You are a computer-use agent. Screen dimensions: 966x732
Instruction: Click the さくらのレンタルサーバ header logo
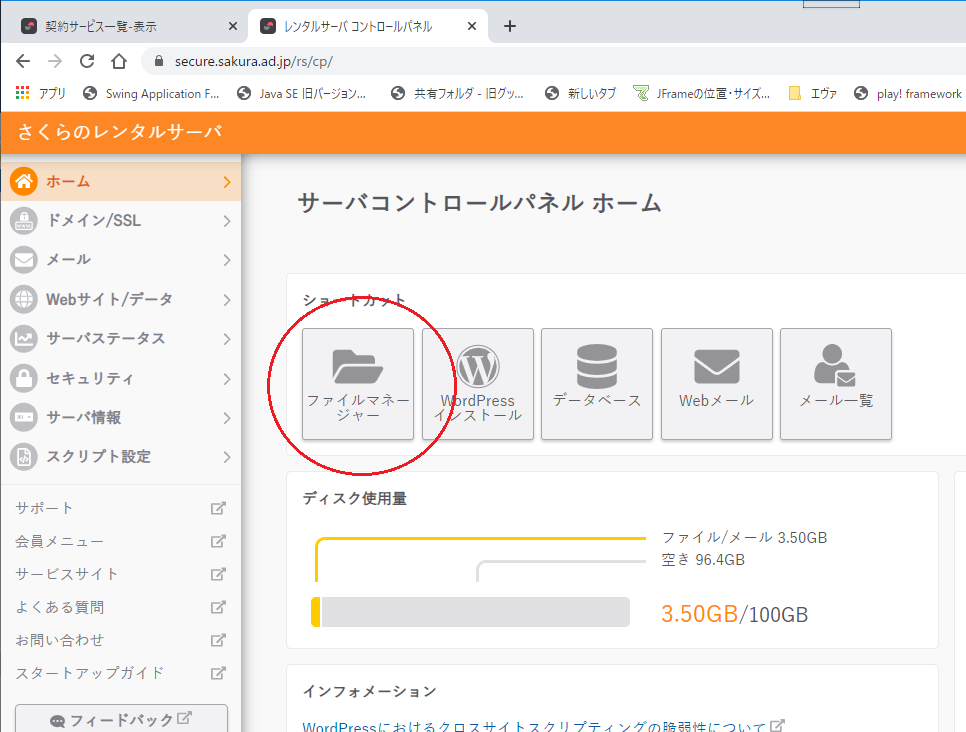tap(119, 131)
